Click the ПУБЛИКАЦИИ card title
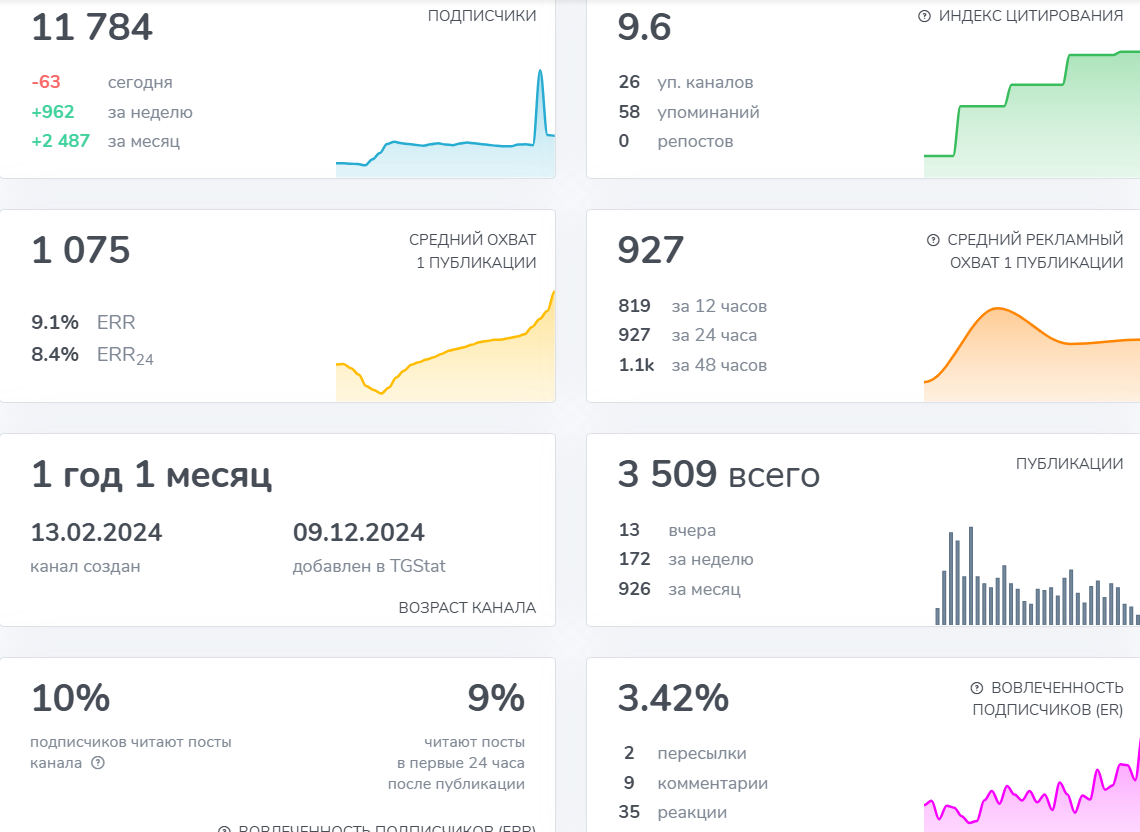 (x=1069, y=464)
